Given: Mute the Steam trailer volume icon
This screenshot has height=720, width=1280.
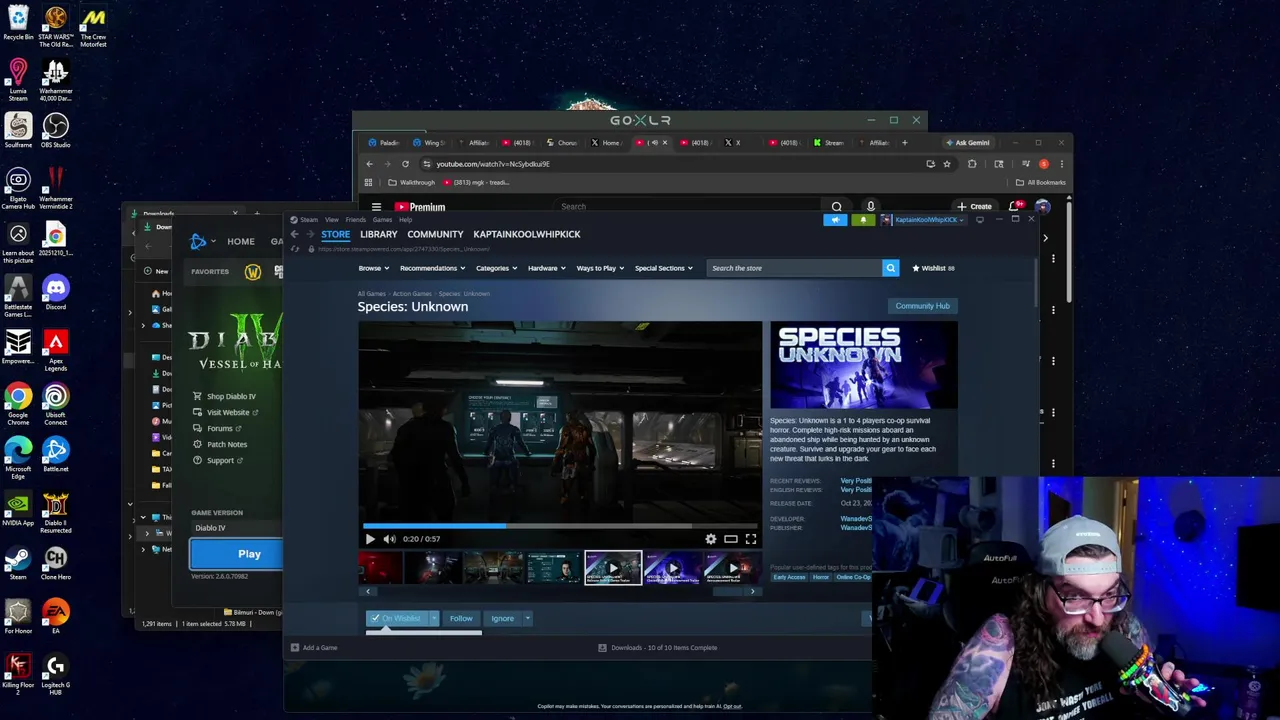Looking at the screenshot, I should [390, 539].
